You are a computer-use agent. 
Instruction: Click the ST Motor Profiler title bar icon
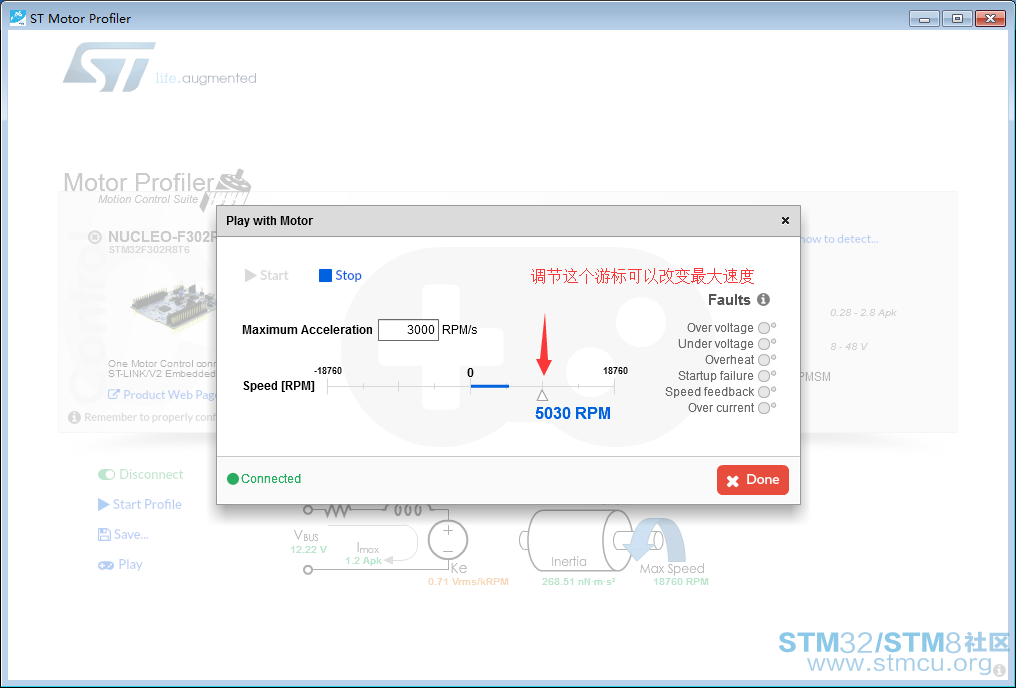[17, 18]
